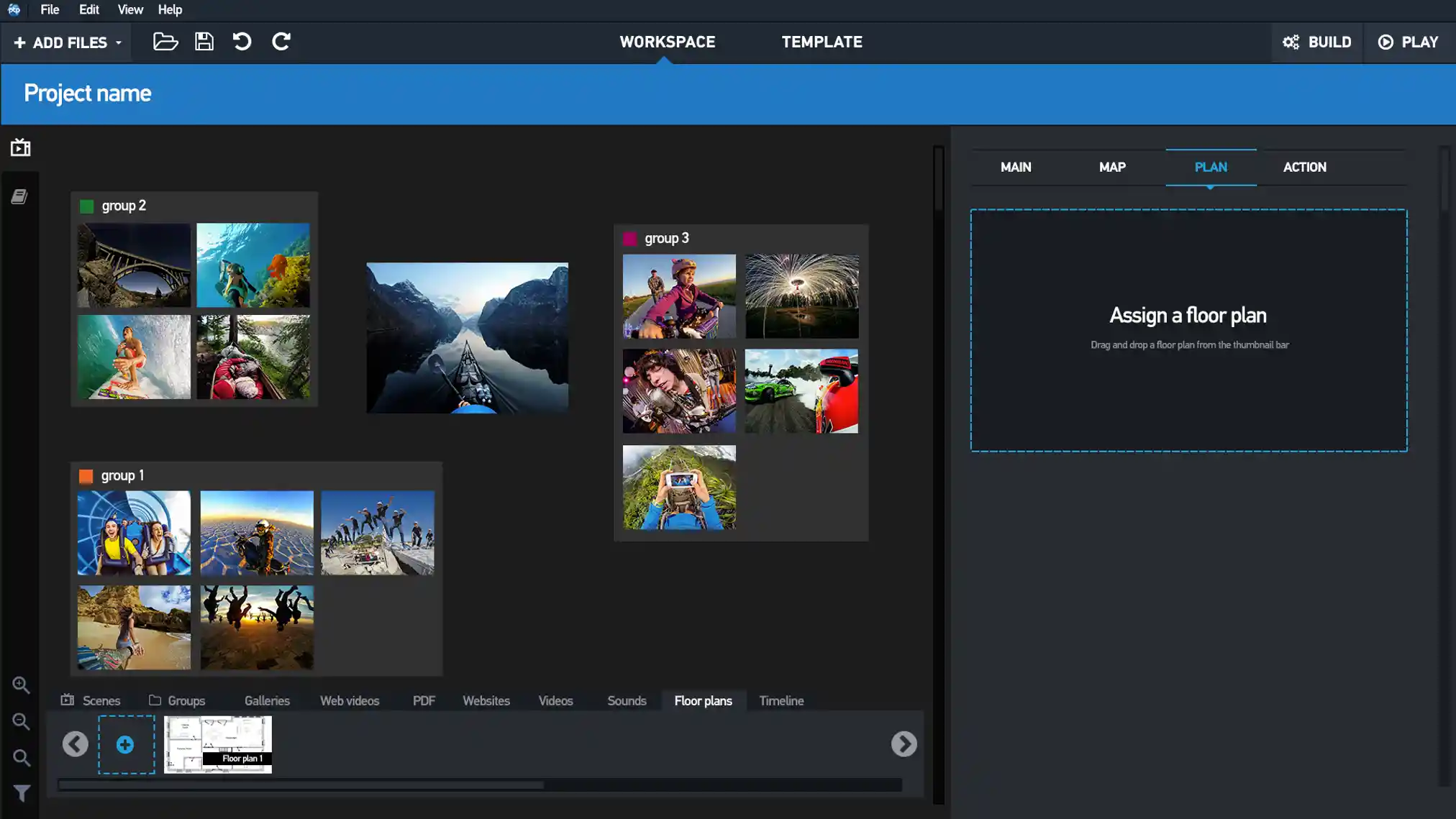
Task: Click the next arrow in thumbnail bar
Action: pyautogui.click(x=904, y=744)
